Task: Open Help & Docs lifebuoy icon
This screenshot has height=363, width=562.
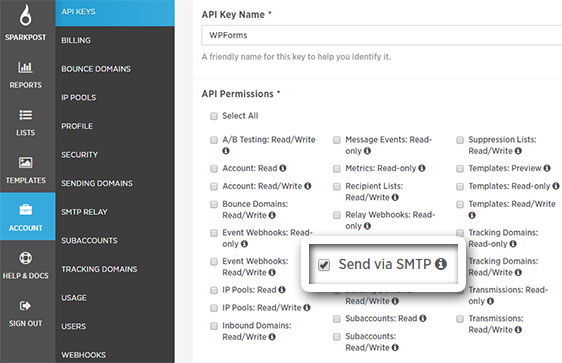Action: pyautogui.click(x=25, y=258)
